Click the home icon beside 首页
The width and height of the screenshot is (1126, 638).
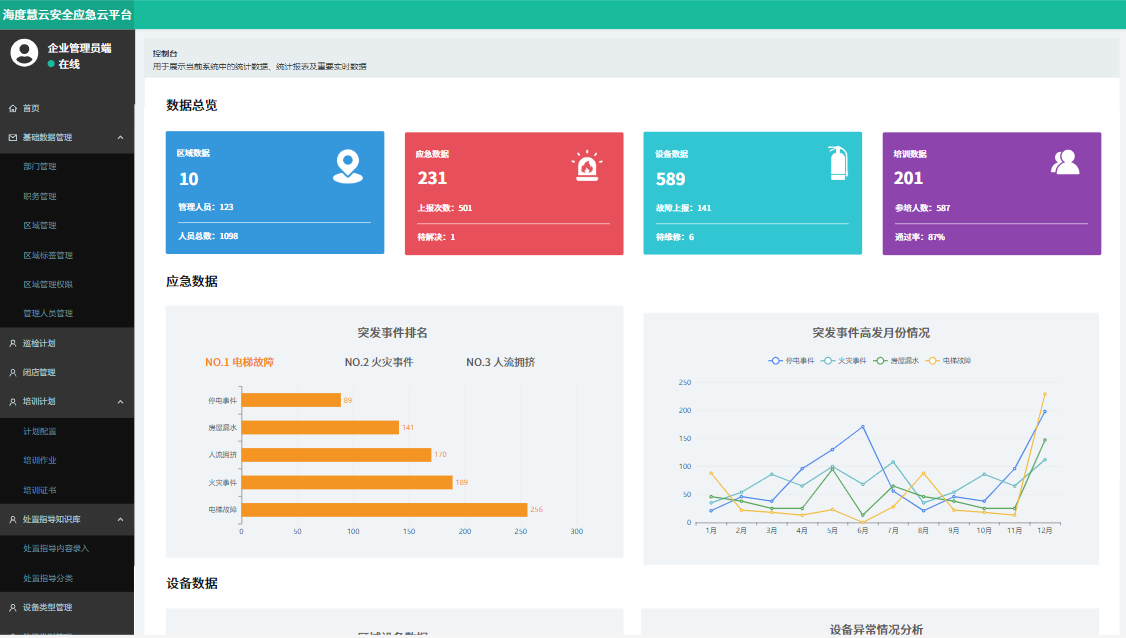pos(12,108)
